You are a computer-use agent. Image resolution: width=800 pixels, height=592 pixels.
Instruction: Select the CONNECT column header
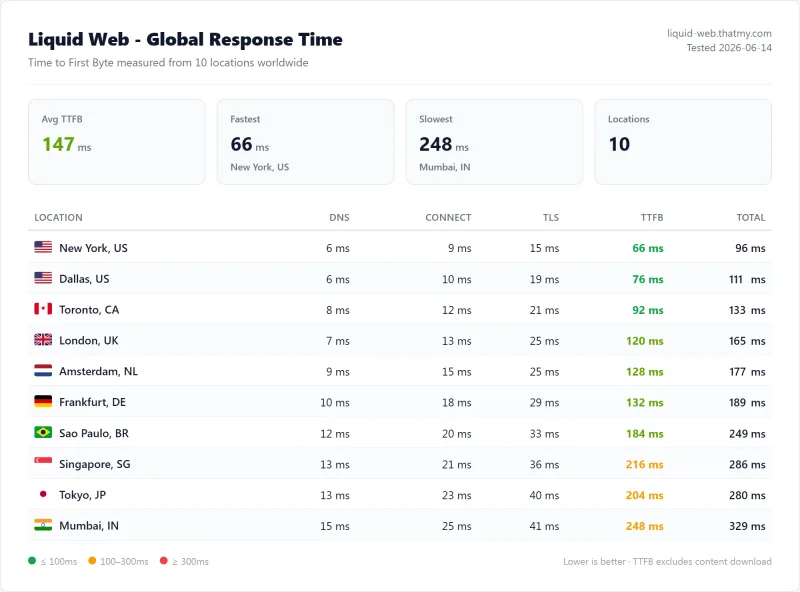[448, 217]
